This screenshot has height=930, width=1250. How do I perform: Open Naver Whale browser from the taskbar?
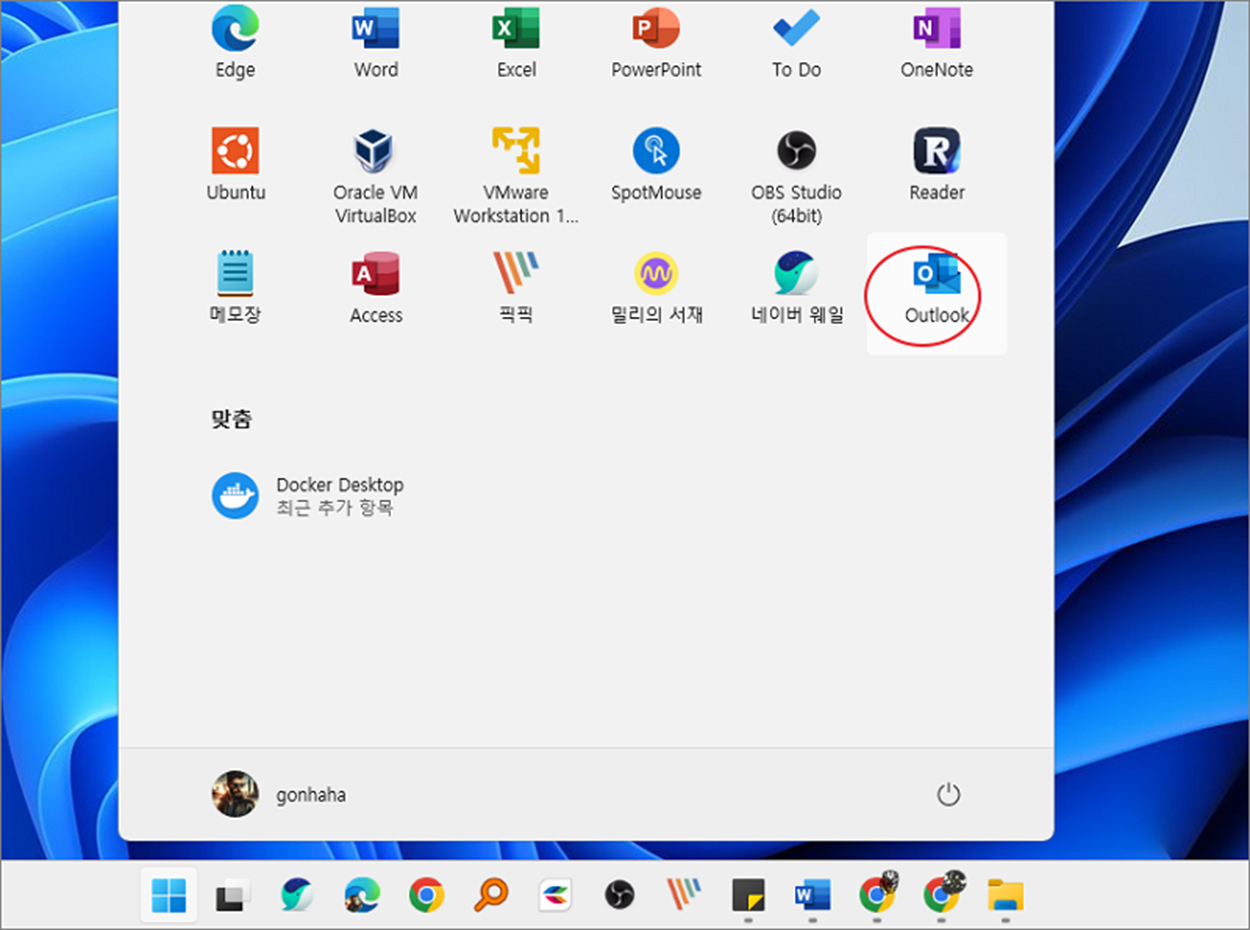[x=297, y=895]
